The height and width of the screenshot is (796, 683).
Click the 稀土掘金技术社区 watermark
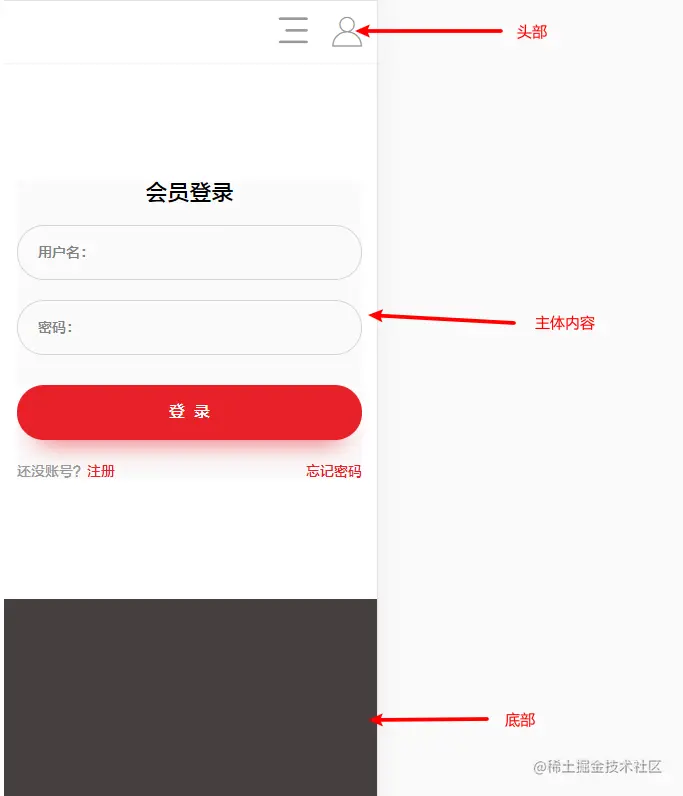pyautogui.click(x=598, y=767)
